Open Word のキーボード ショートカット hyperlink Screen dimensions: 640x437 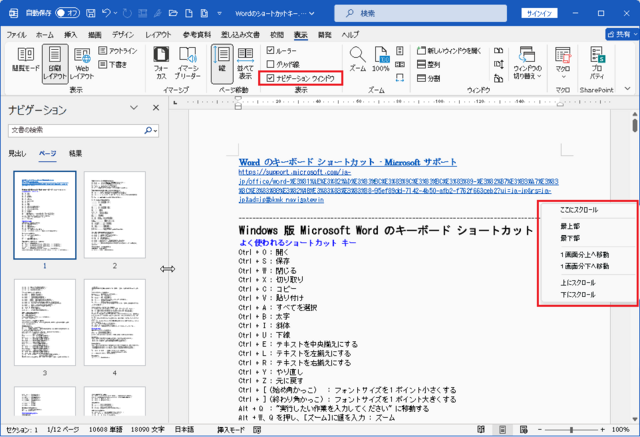coord(347,162)
